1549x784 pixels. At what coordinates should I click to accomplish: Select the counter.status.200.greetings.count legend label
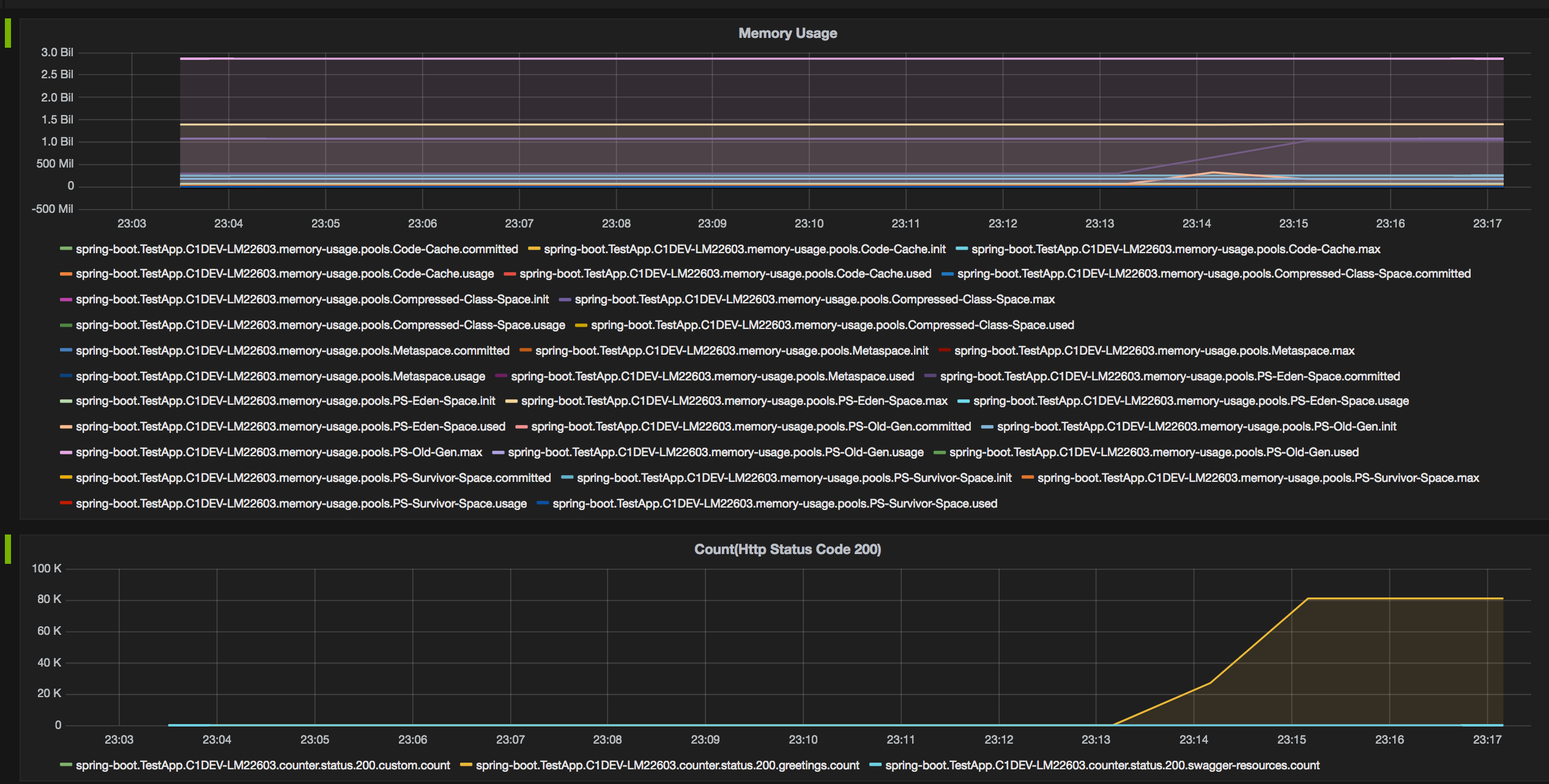(x=667, y=766)
